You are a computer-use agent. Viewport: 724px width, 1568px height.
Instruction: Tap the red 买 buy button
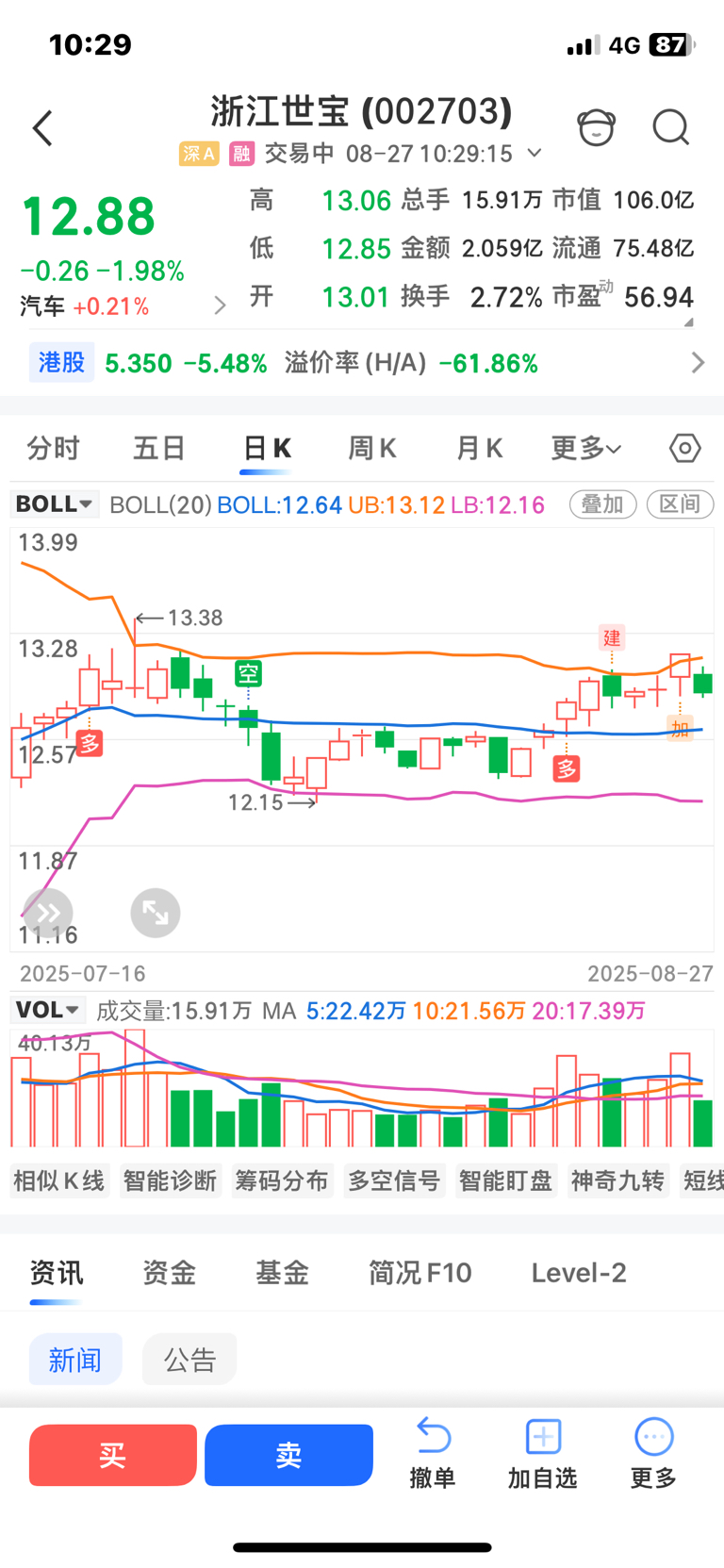(x=113, y=1455)
